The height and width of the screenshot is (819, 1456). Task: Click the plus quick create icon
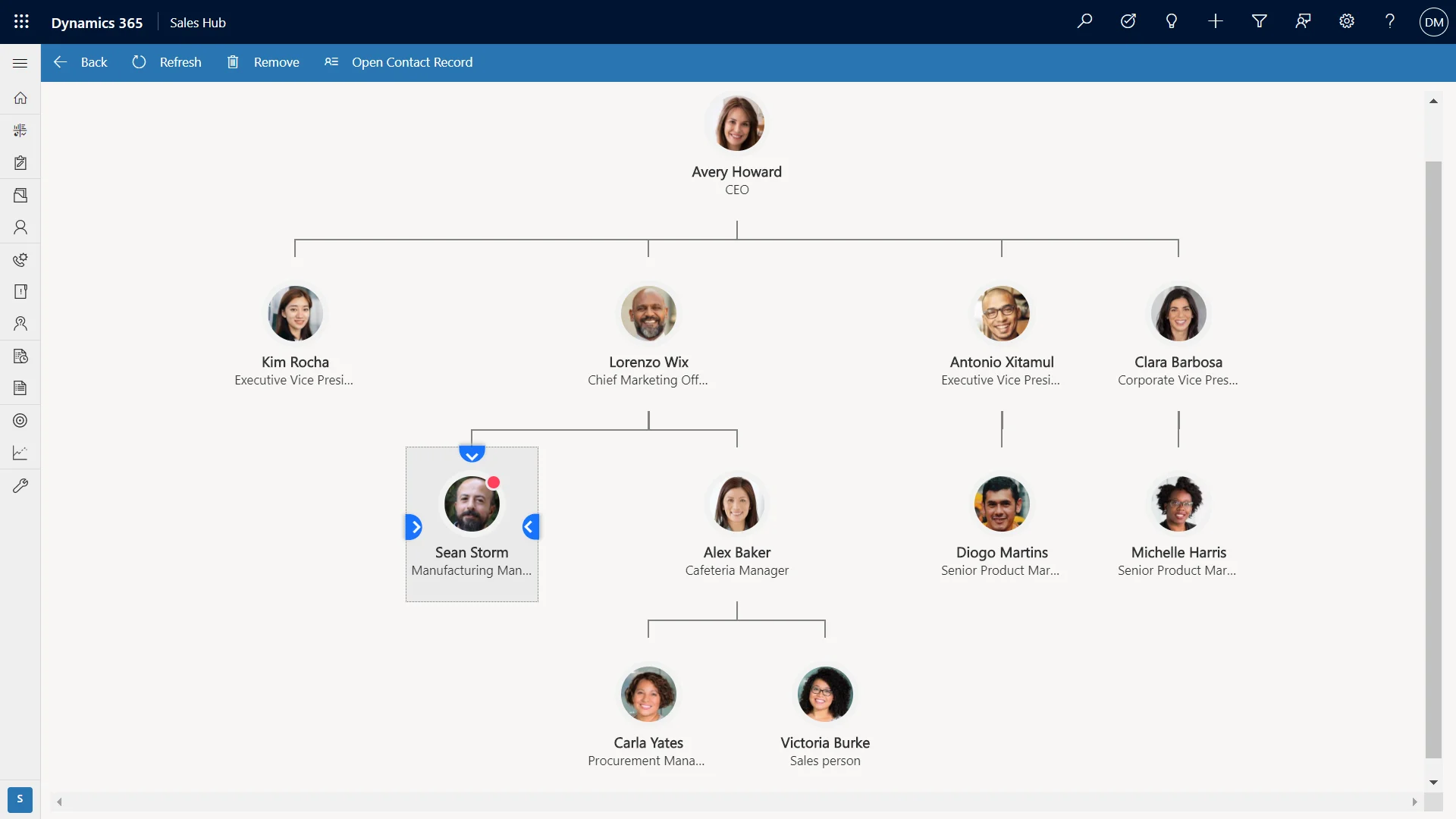click(x=1216, y=21)
